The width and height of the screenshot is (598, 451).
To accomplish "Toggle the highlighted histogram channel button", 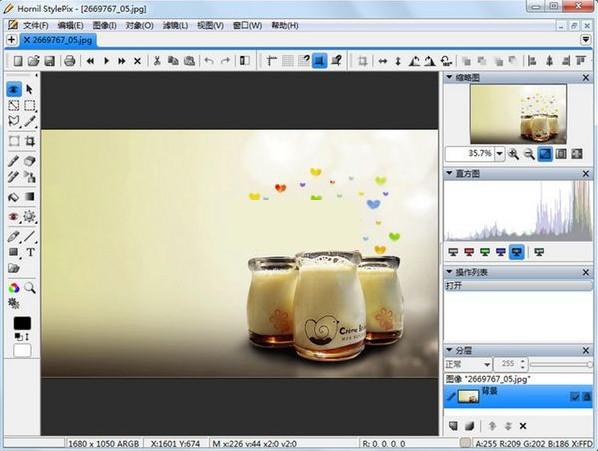I will point(517,252).
